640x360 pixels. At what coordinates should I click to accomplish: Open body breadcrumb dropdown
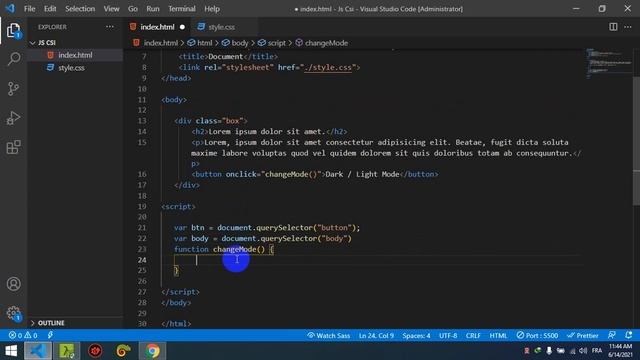click(235, 43)
